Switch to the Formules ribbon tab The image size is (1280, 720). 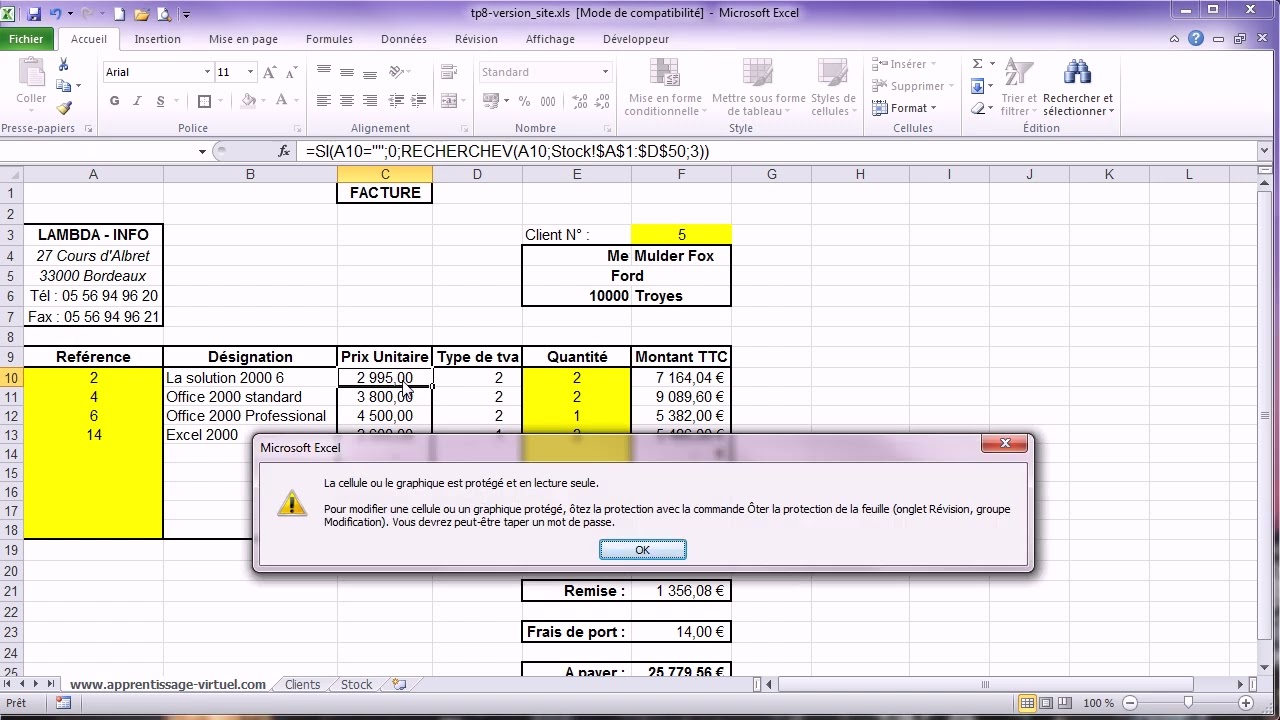329,39
